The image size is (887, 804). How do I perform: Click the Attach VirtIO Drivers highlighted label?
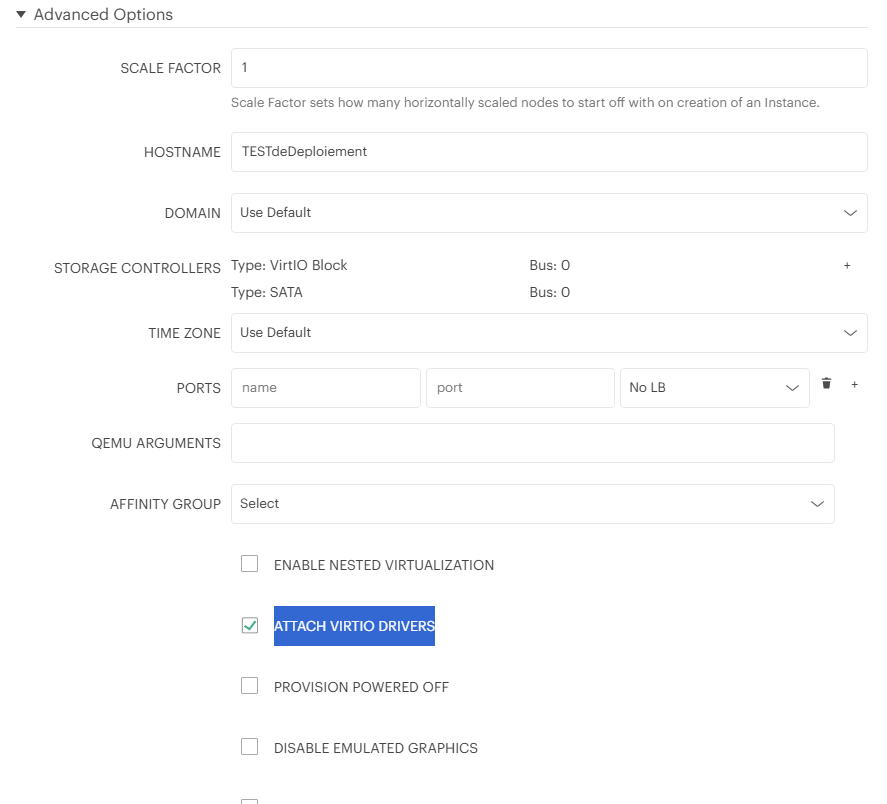point(354,626)
